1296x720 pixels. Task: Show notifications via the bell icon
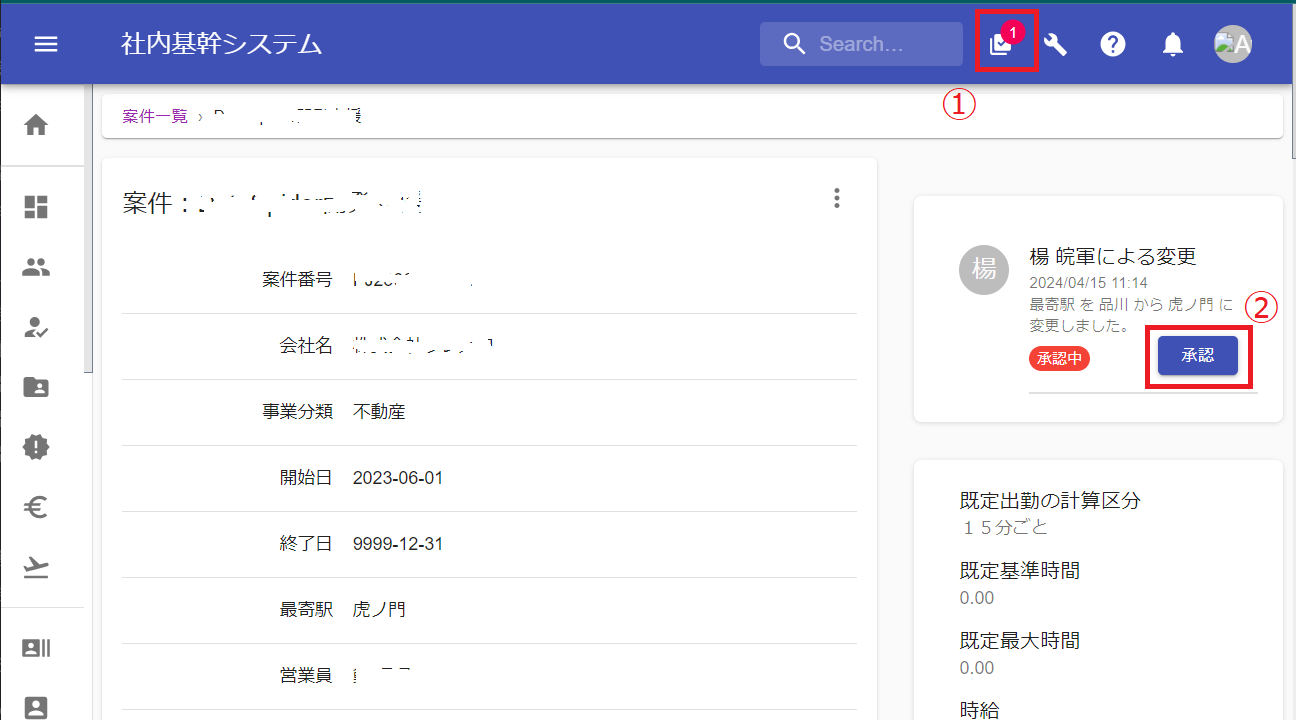1173,44
